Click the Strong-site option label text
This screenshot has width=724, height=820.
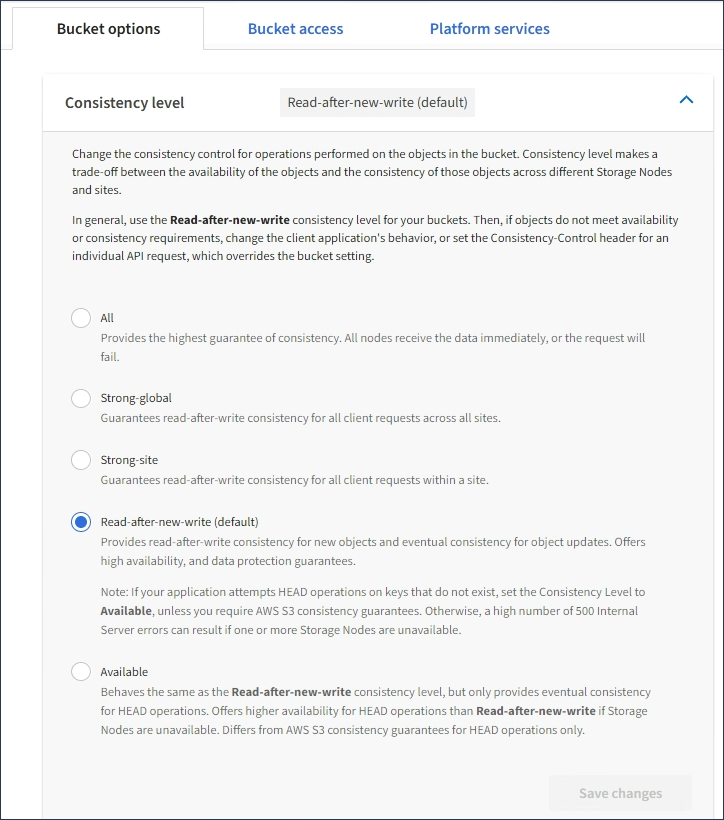coord(129,460)
